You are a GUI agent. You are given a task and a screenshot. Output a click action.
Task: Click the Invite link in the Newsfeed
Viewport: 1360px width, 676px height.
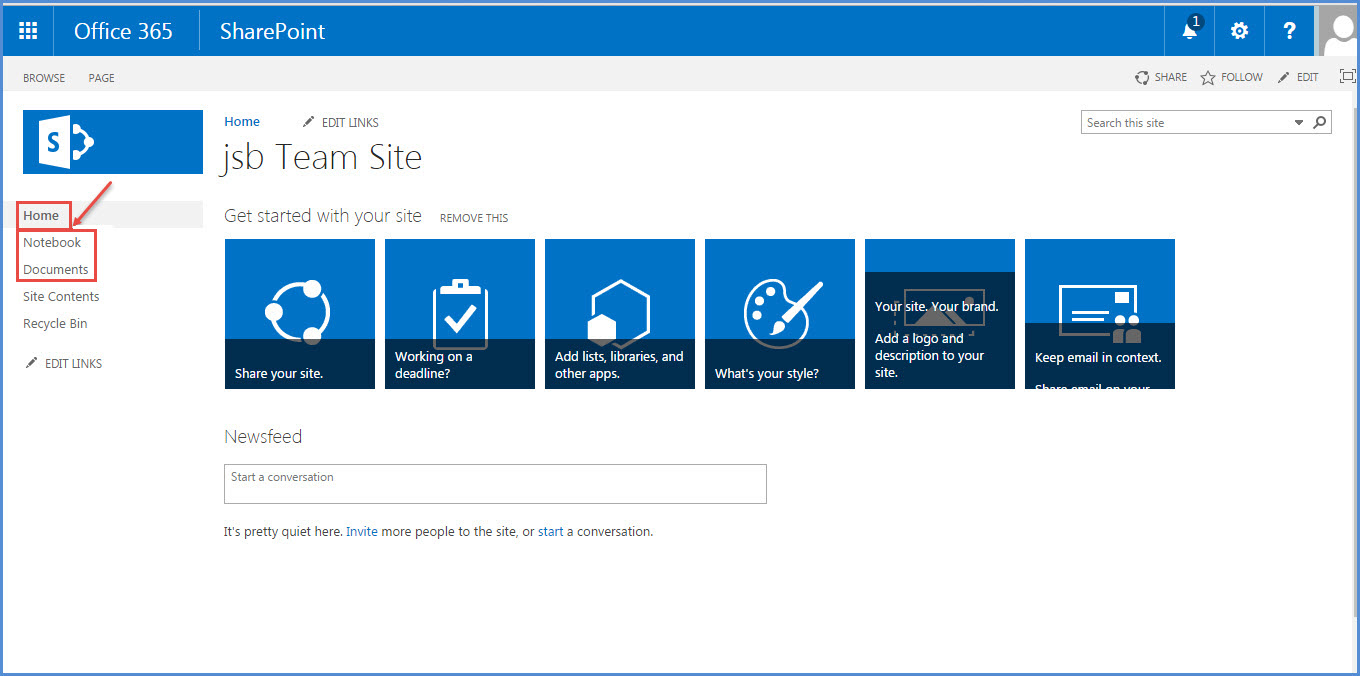pyautogui.click(x=362, y=531)
